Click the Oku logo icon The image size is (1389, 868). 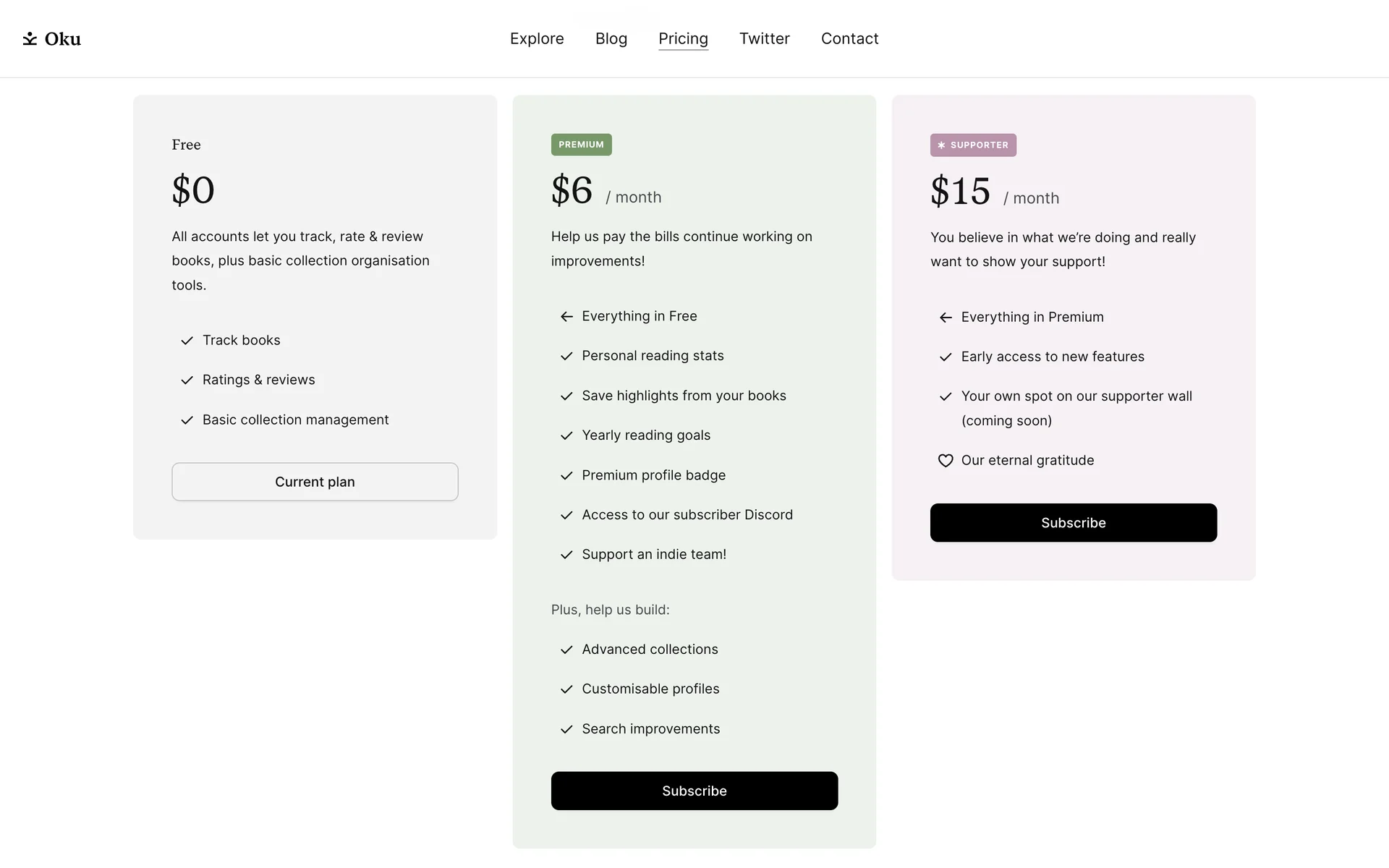[x=30, y=38]
